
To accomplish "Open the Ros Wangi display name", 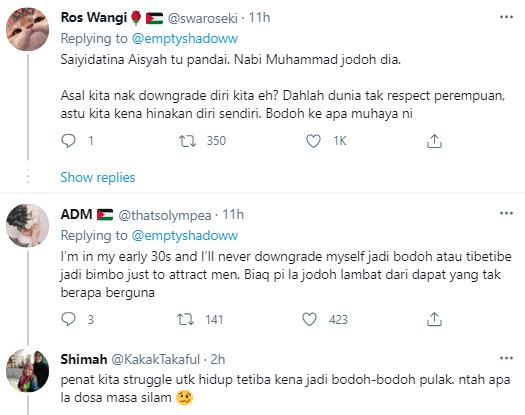I will 94,17.
